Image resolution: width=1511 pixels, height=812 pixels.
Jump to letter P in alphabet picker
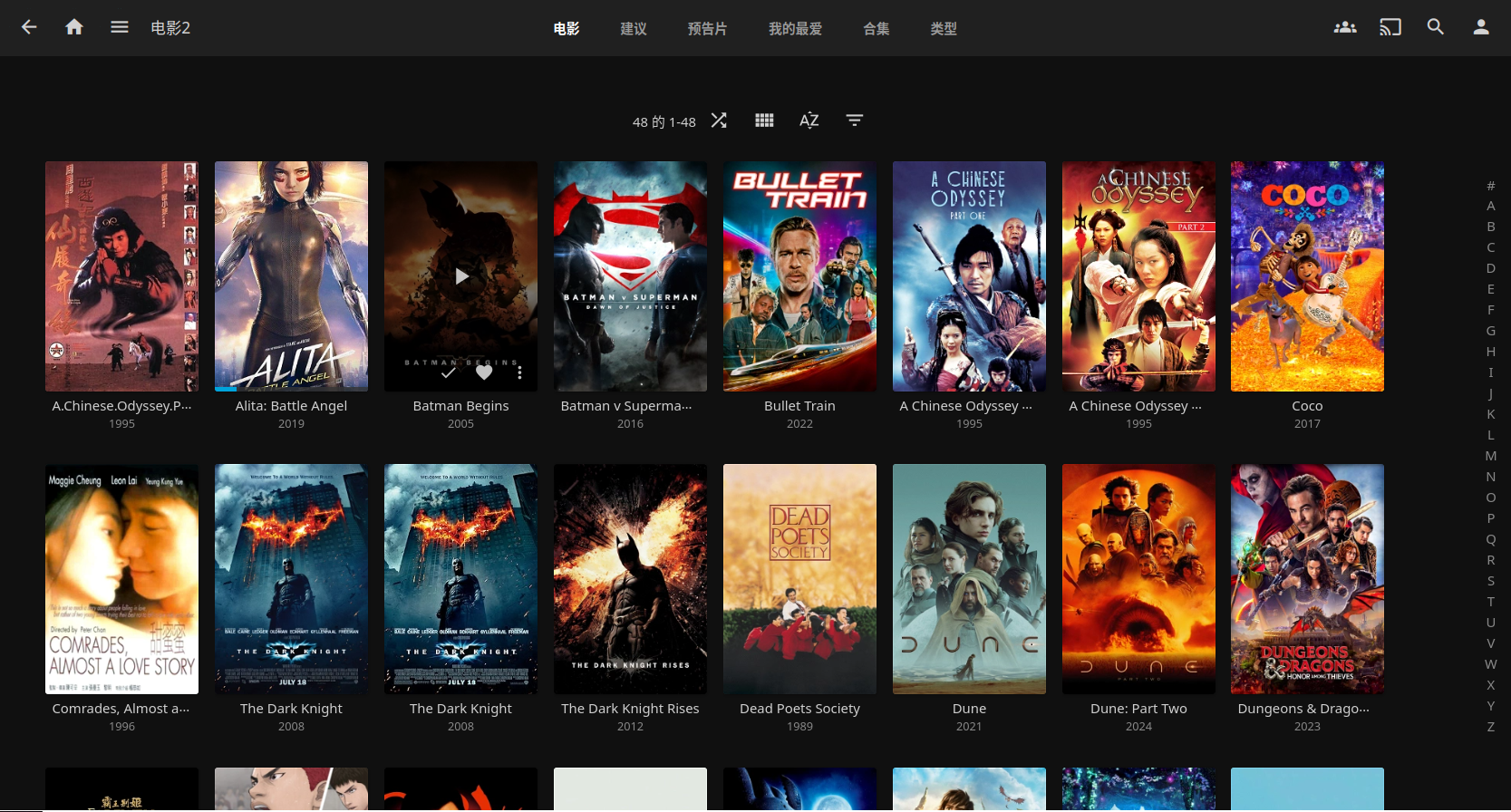point(1490,518)
